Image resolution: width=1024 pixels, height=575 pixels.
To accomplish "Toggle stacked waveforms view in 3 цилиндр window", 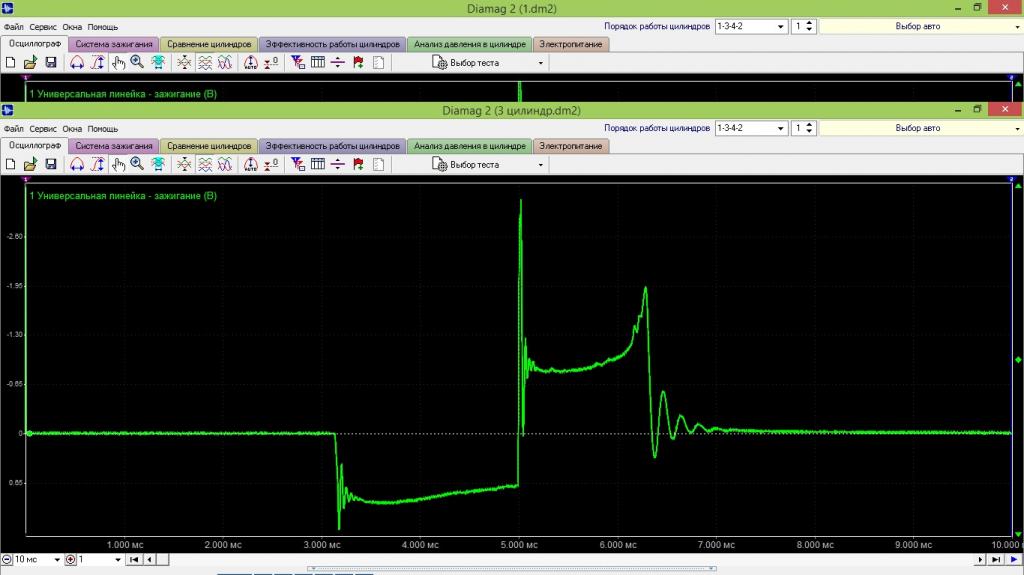I will coord(205,164).
